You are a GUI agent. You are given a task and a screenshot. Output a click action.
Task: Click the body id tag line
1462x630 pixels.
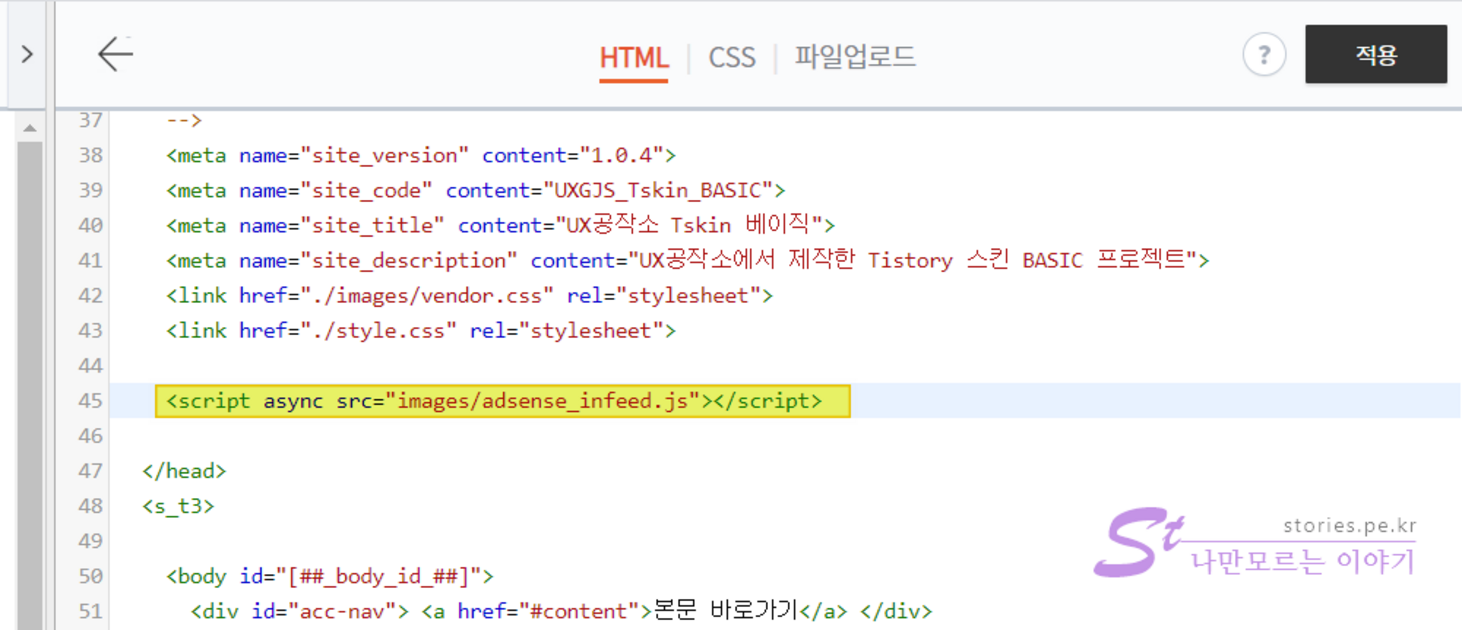[329, 576]
